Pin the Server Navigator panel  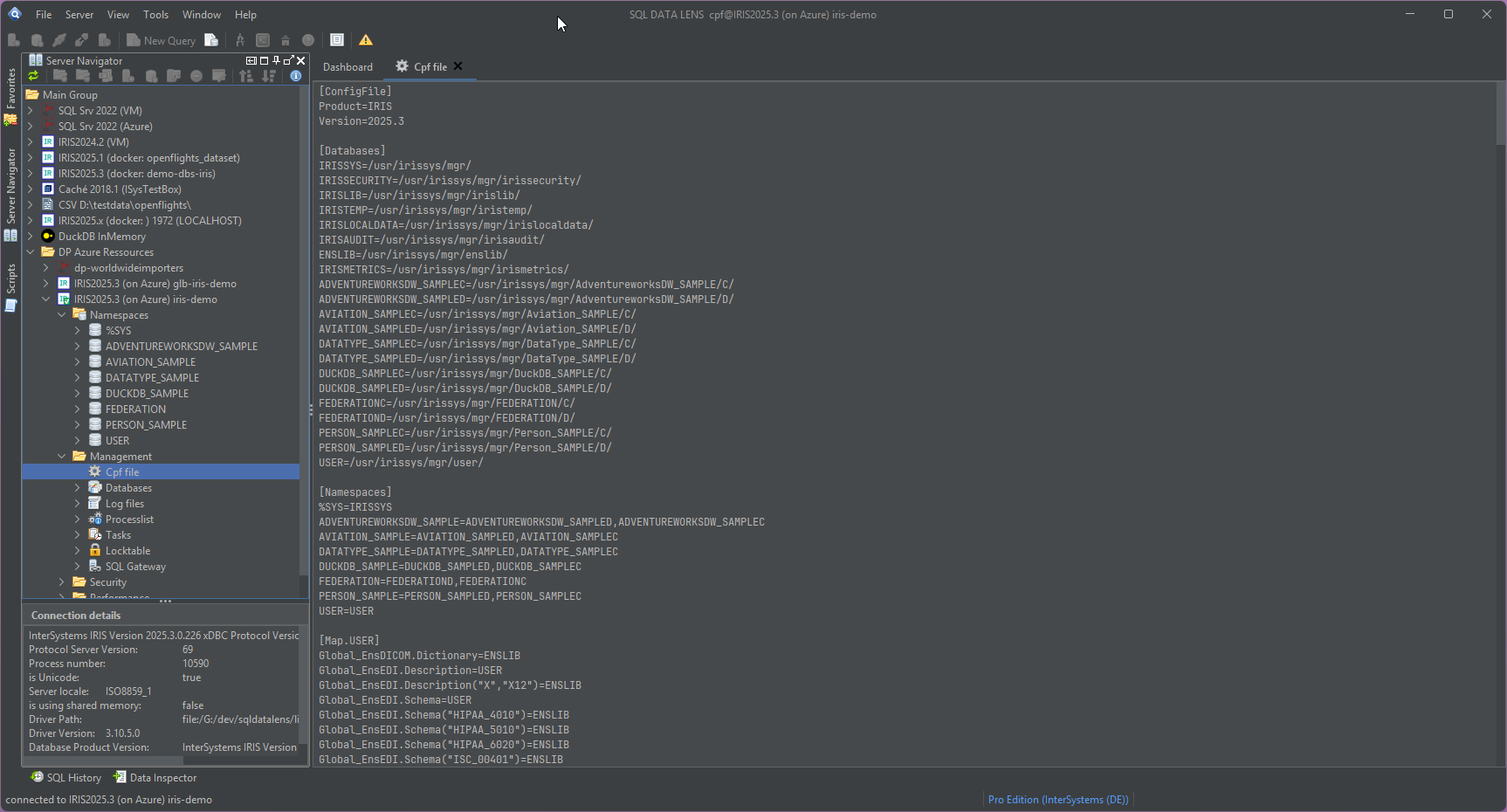pos(276,60)
